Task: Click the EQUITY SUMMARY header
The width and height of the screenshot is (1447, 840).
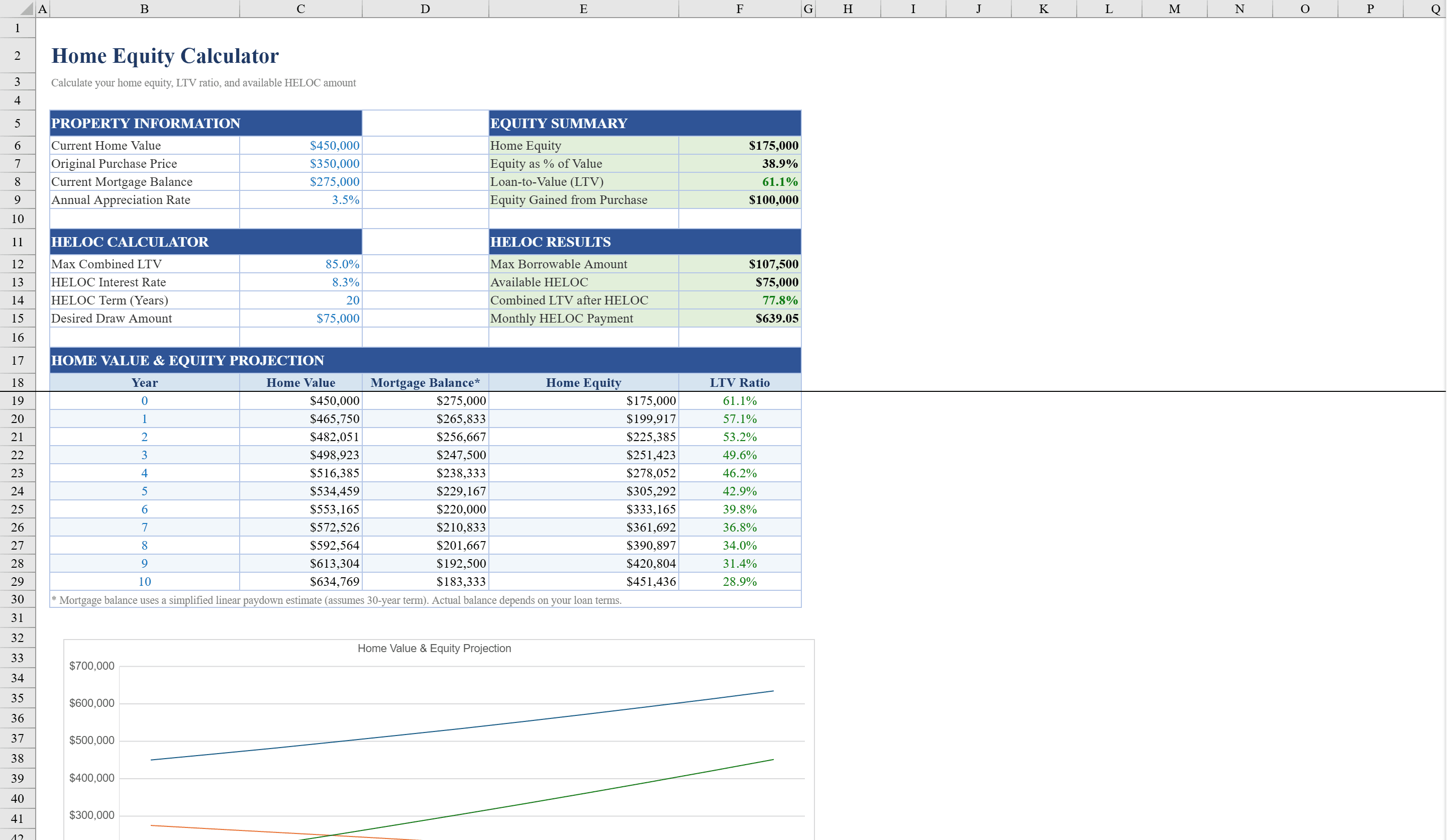Action: click(x=645, y=123)
